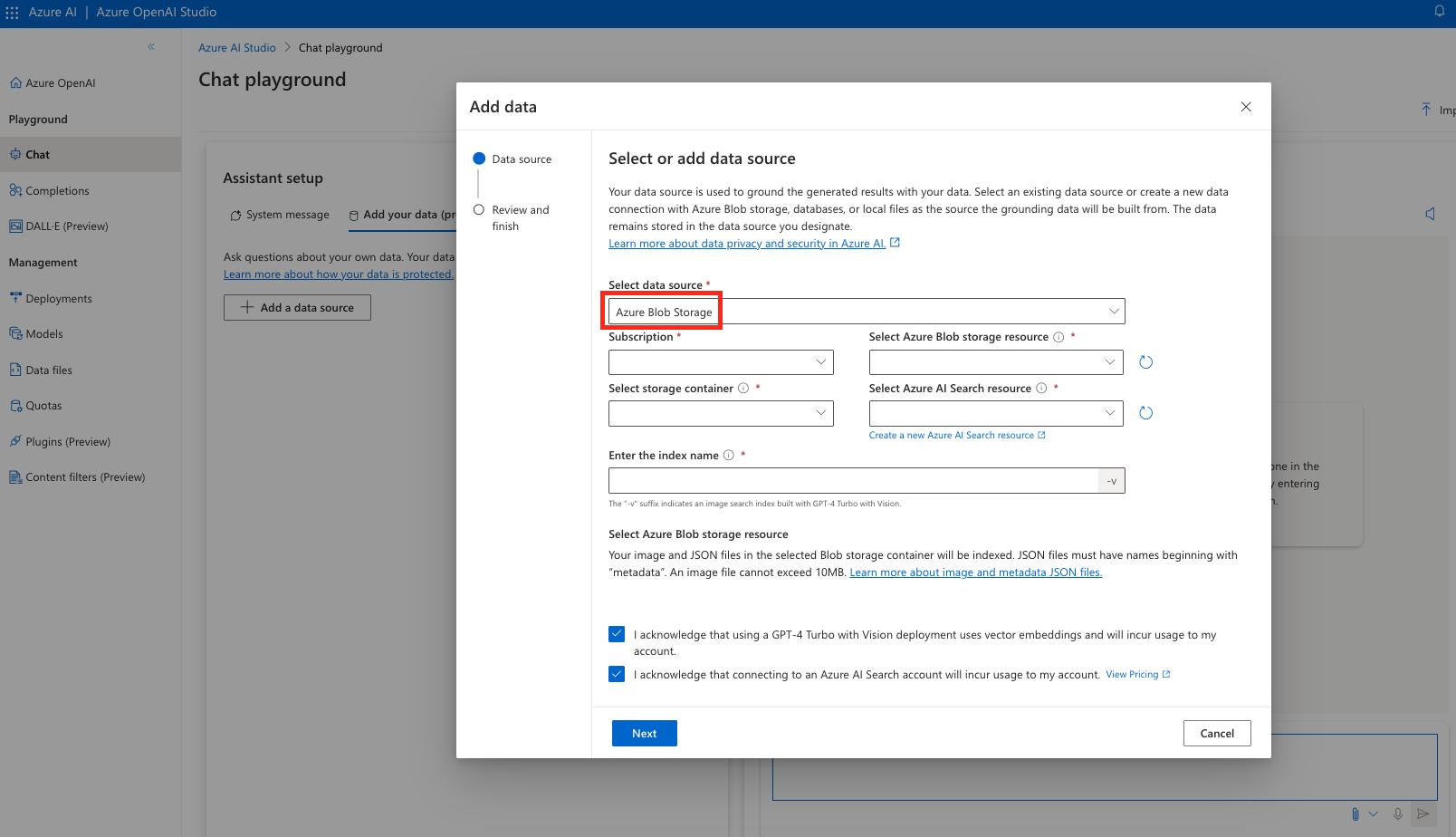Open the Subscription dropdown
Viewport: 1456px width, 837px height.
[x=721, y=362]
